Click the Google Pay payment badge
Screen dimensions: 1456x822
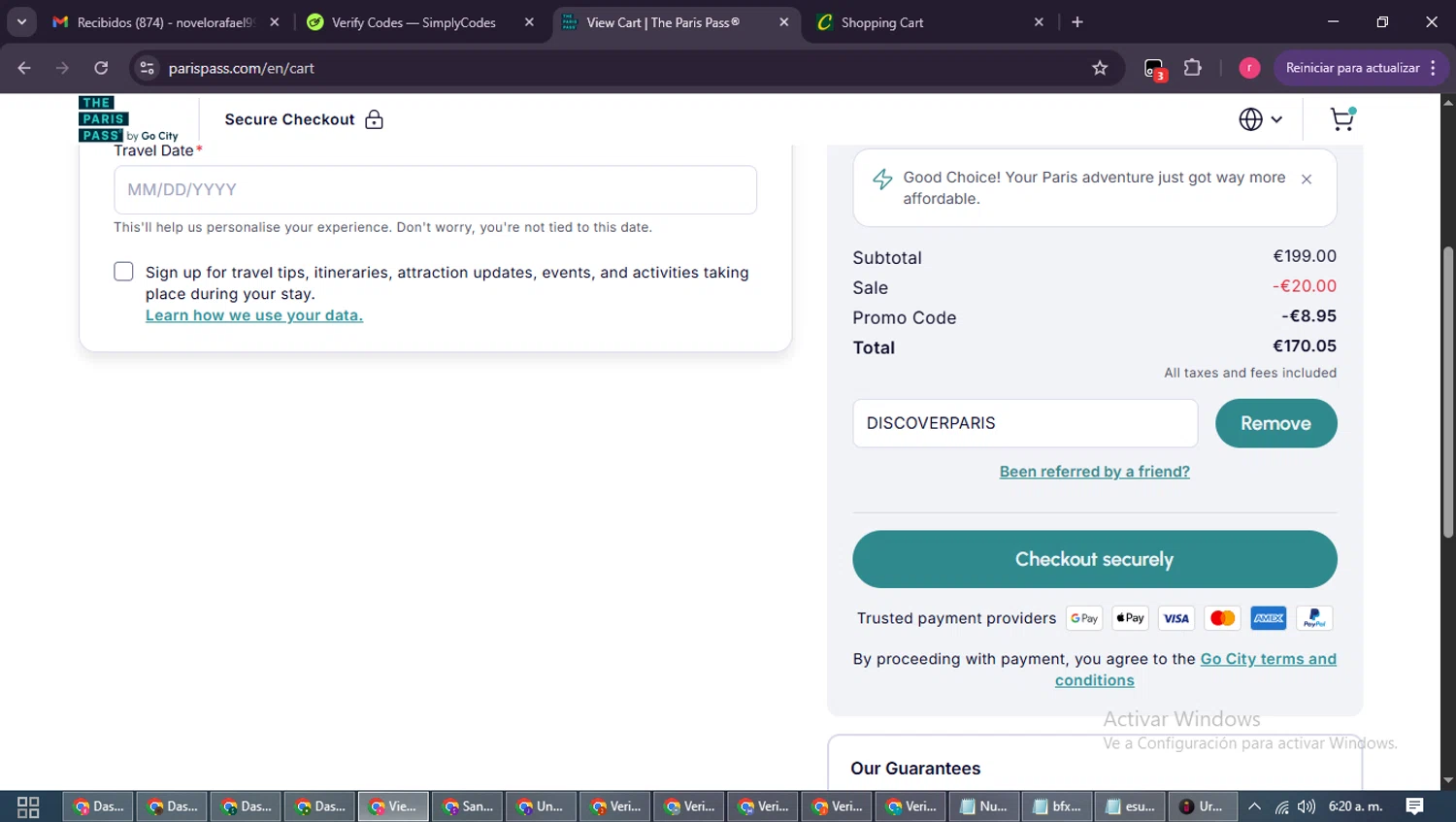point(1083,618)
